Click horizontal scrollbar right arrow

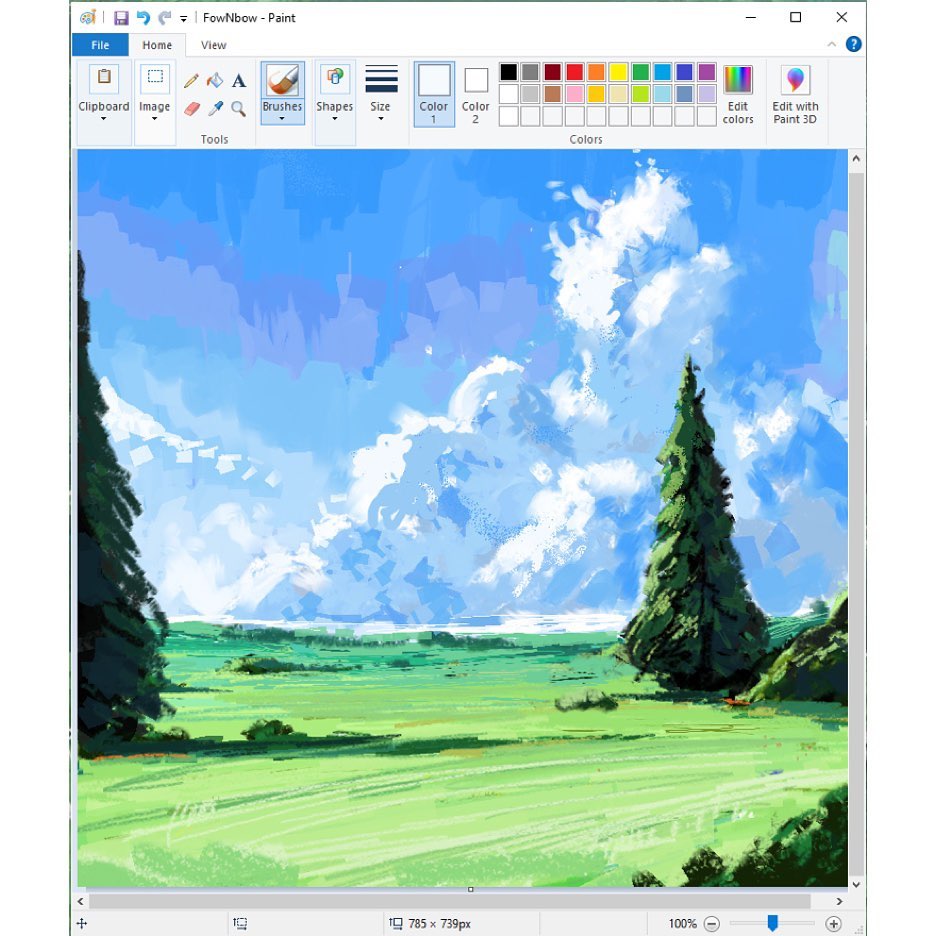[839, 901]
